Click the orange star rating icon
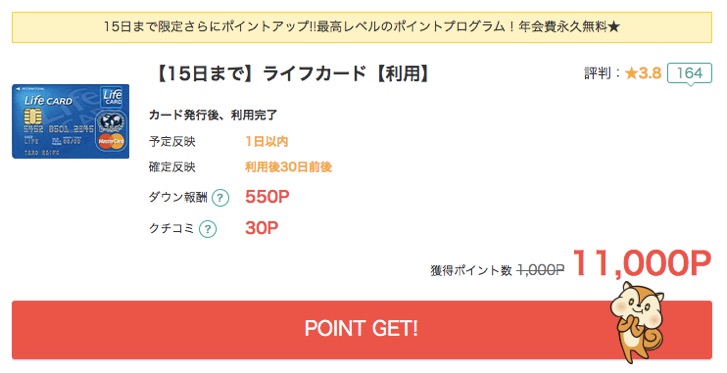 coord(631,73)
